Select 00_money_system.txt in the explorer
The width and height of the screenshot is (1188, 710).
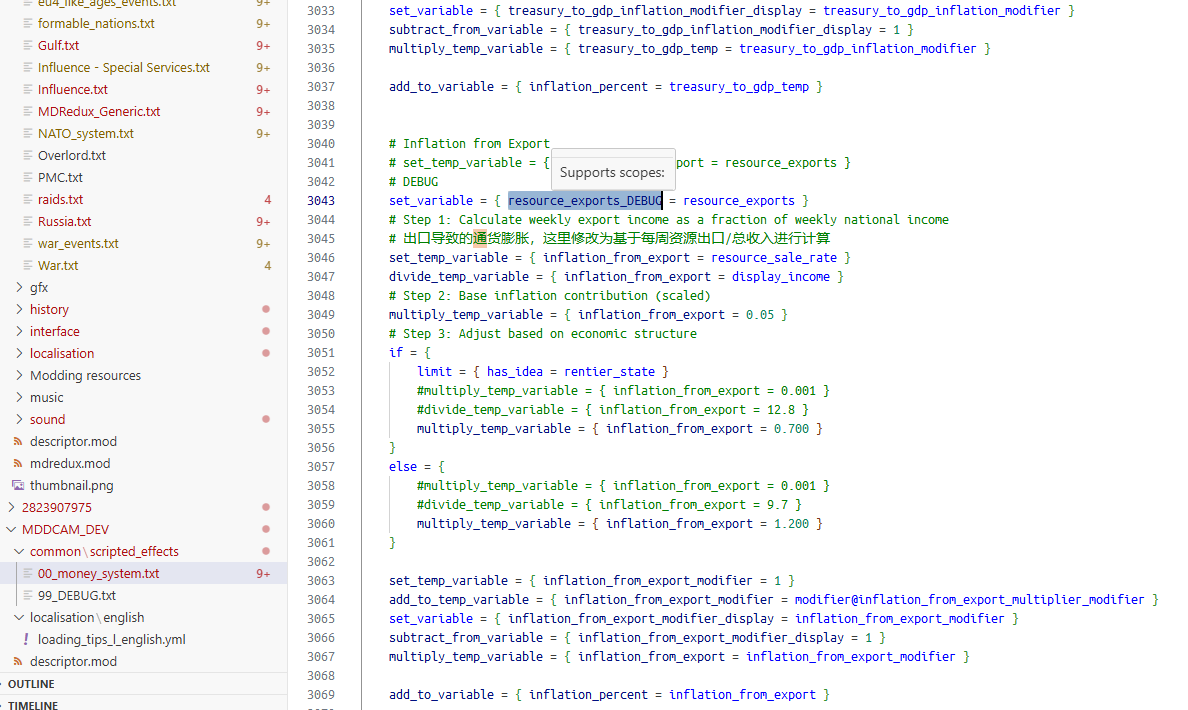click(98, 574)
